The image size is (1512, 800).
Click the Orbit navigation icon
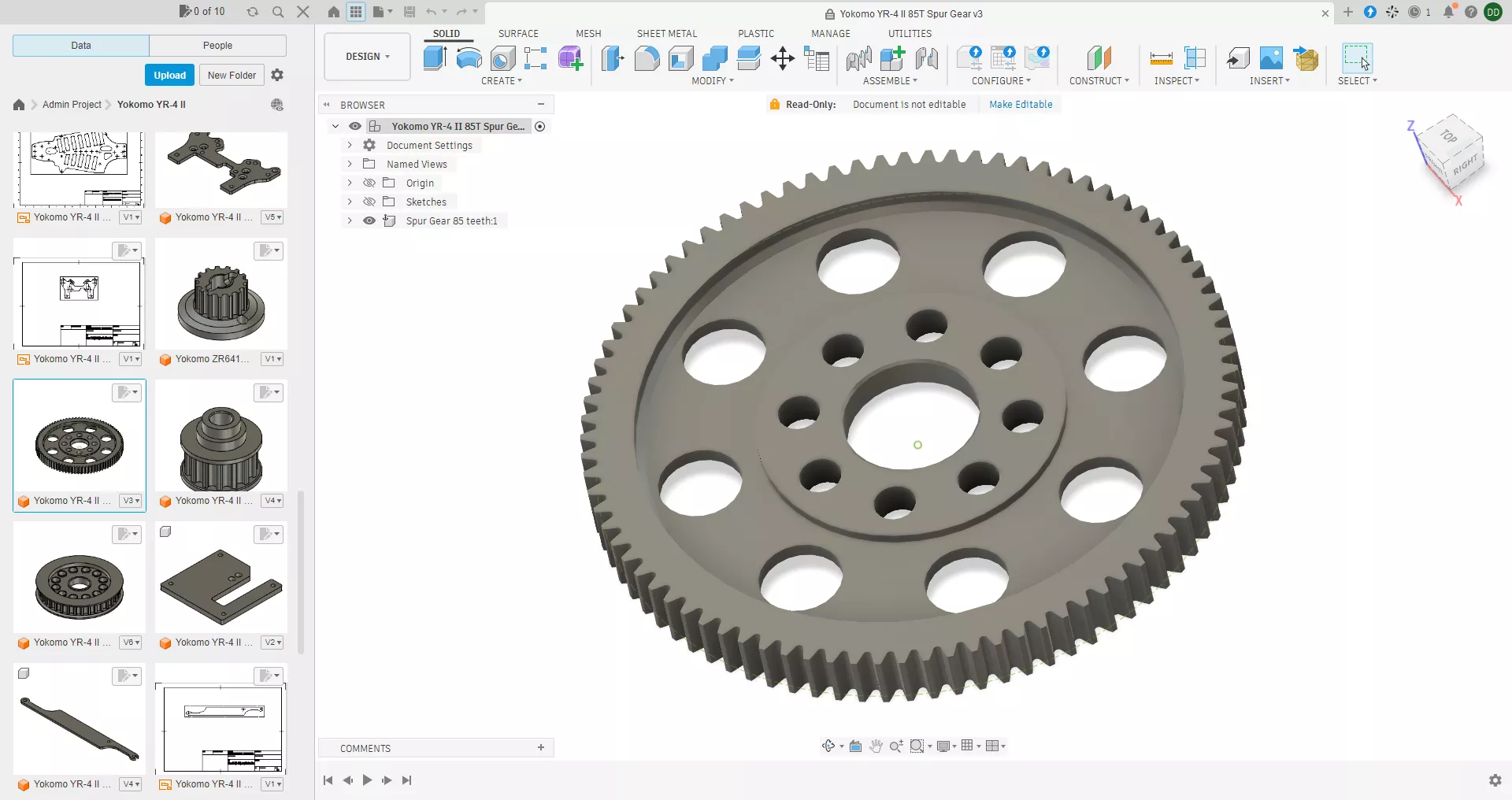coord(828,746)
